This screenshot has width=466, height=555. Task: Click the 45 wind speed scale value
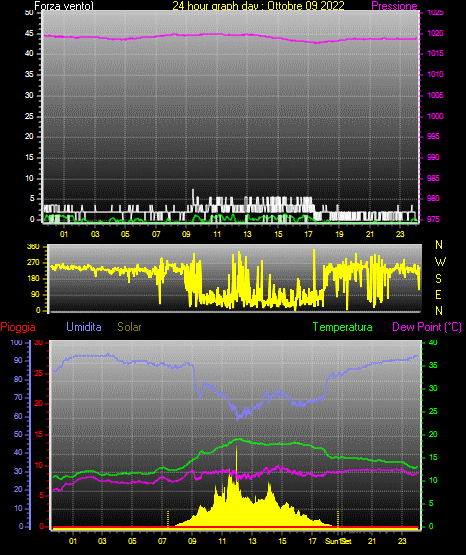coord(29,33)
